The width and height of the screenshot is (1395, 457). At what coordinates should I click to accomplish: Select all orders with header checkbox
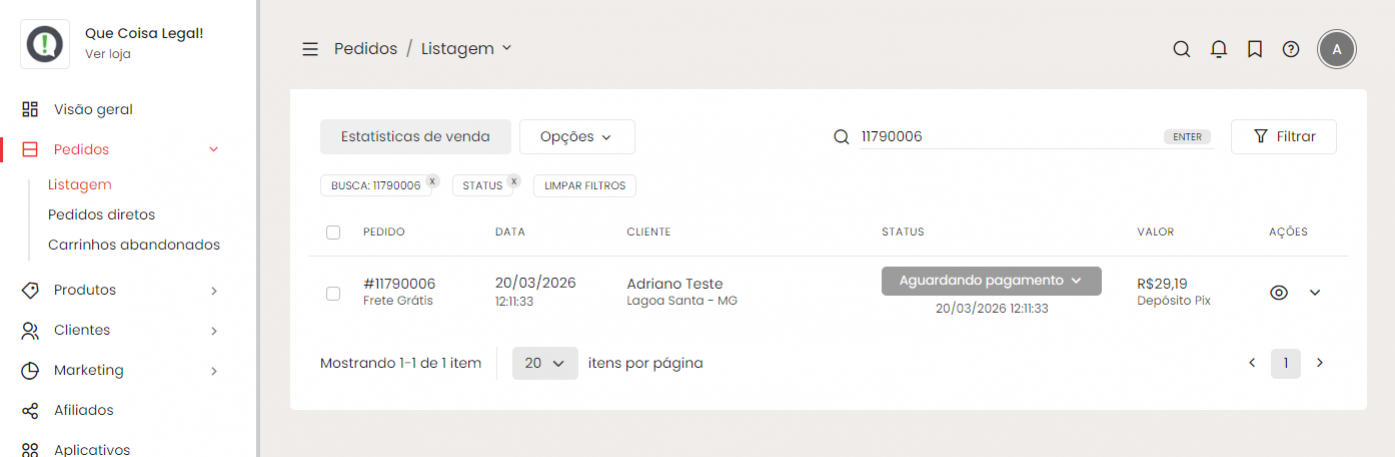(x=333, y=232)
